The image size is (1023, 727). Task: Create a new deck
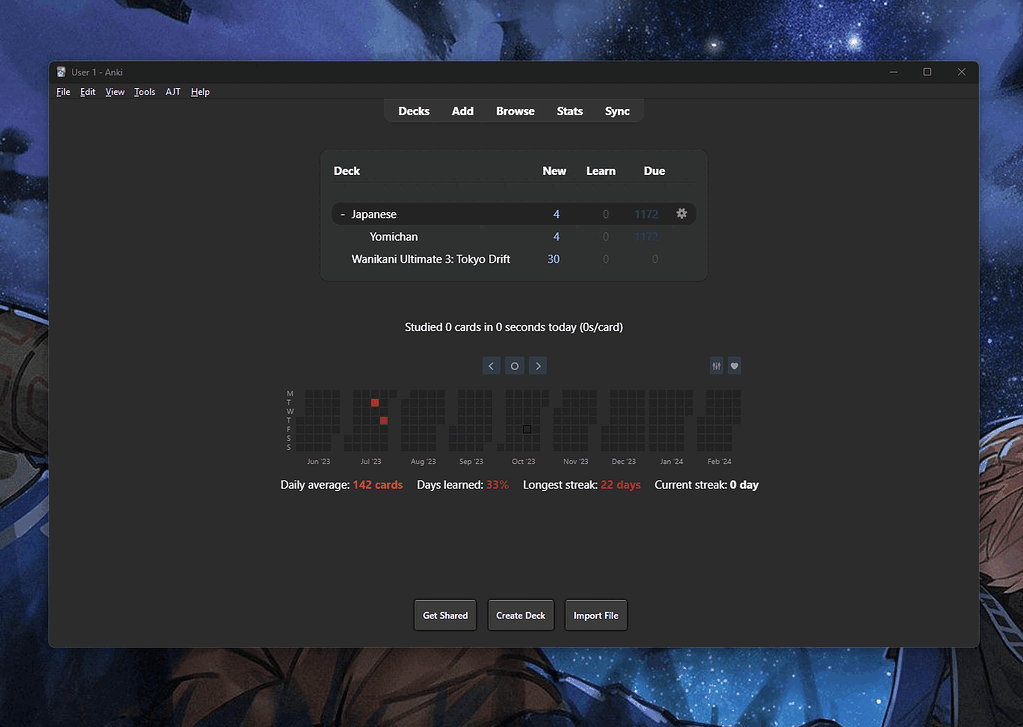point(520,615)
